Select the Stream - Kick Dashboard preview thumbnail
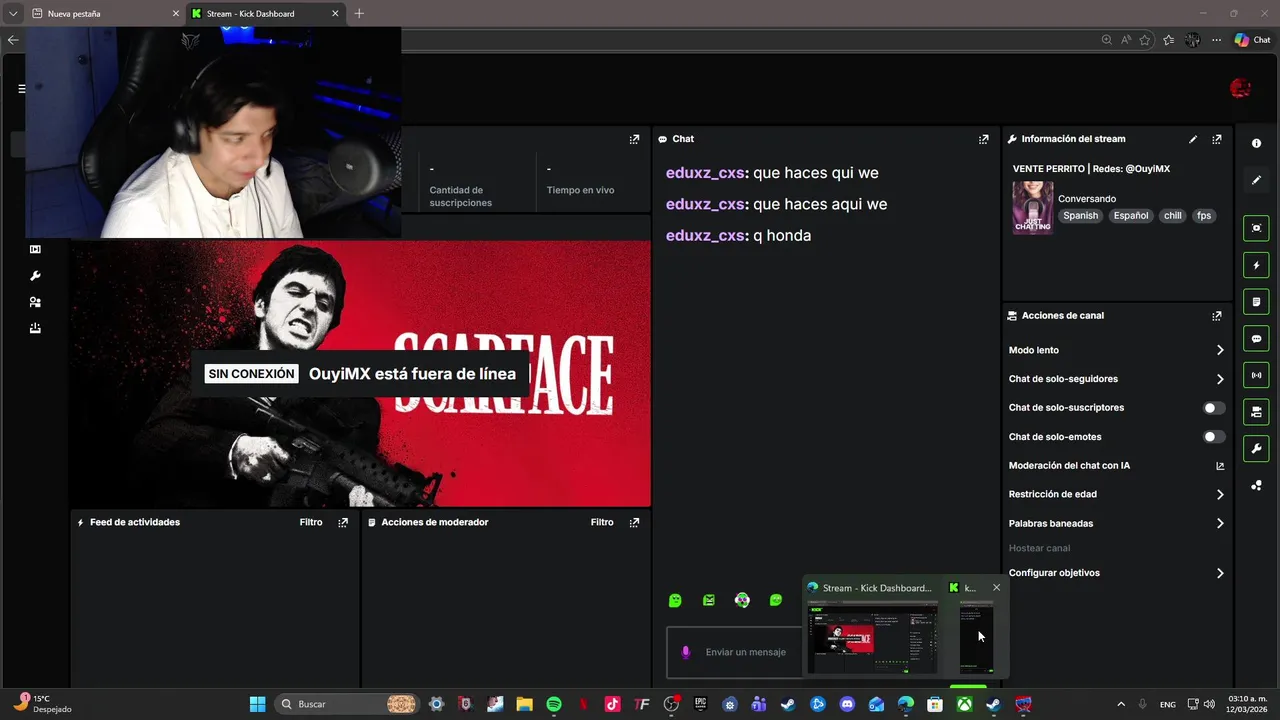The height and width of the screenshot is (720, 1280). click(873, 637)
